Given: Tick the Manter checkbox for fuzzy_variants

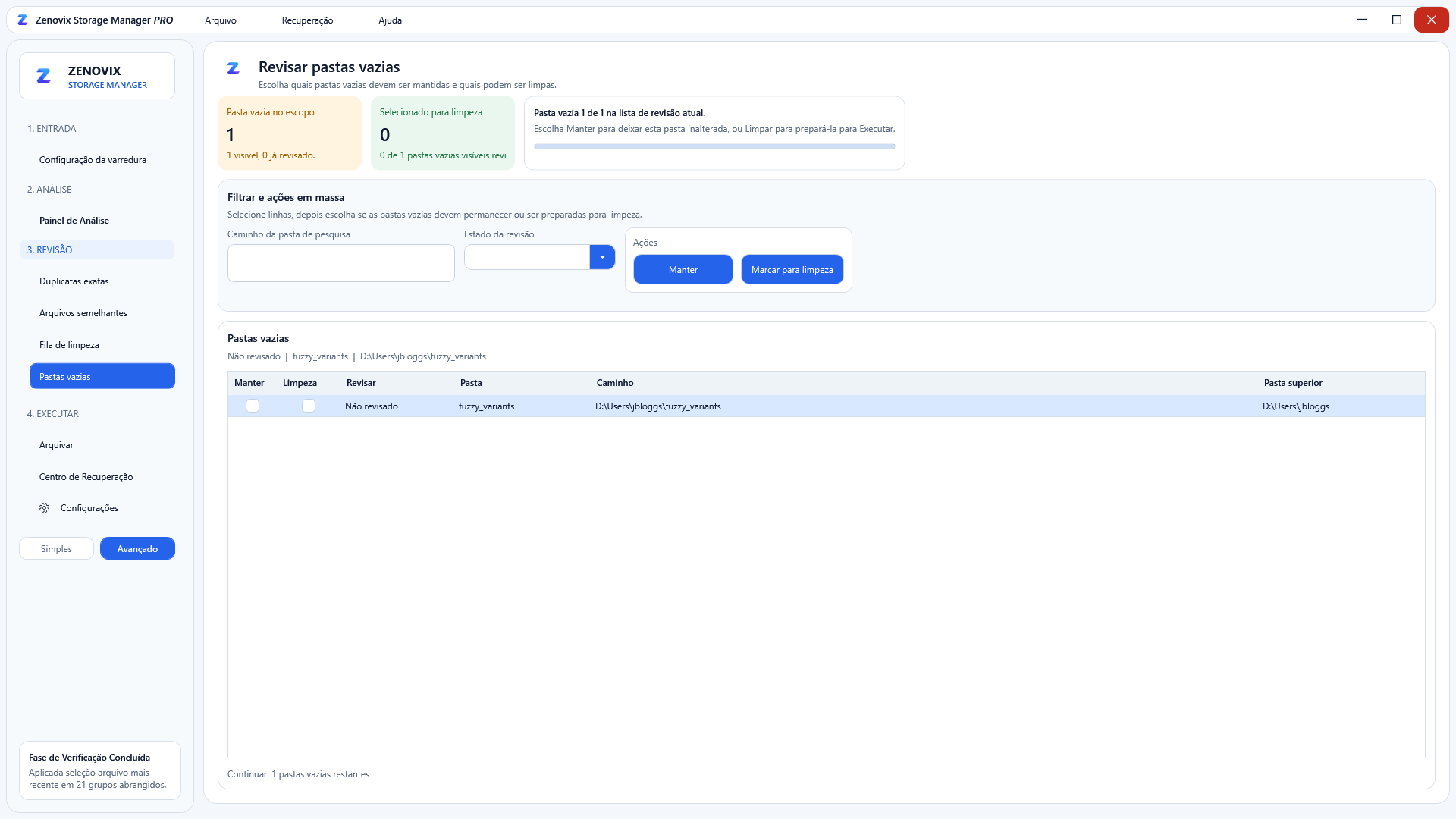Looking at the screenshot, I should [253, 406].
